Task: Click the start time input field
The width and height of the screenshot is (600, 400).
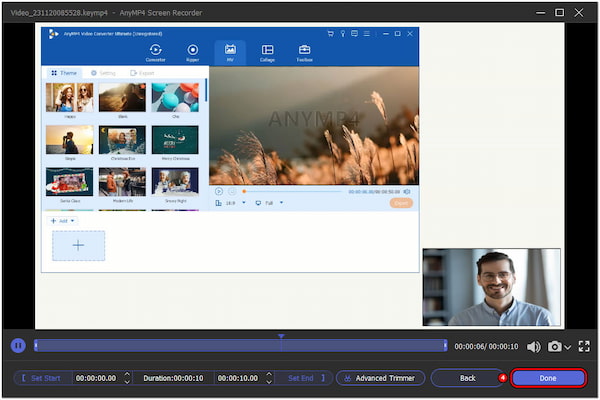Action: click(97, 378)
